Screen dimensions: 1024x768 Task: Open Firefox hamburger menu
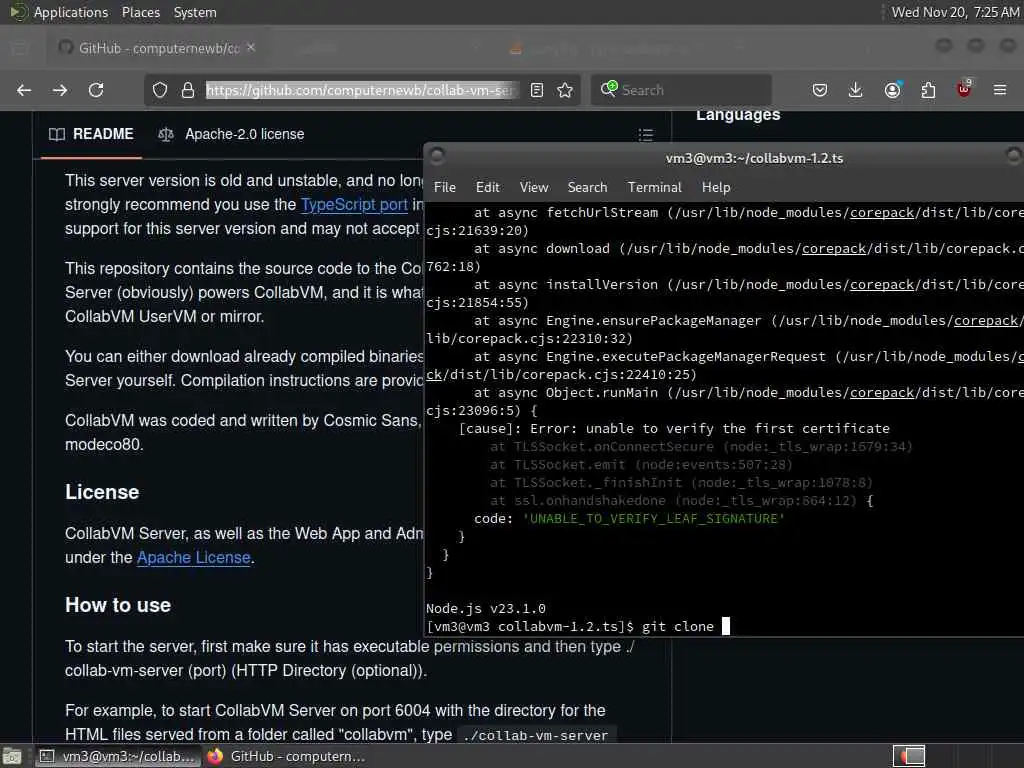click(x=1000, y=90)
